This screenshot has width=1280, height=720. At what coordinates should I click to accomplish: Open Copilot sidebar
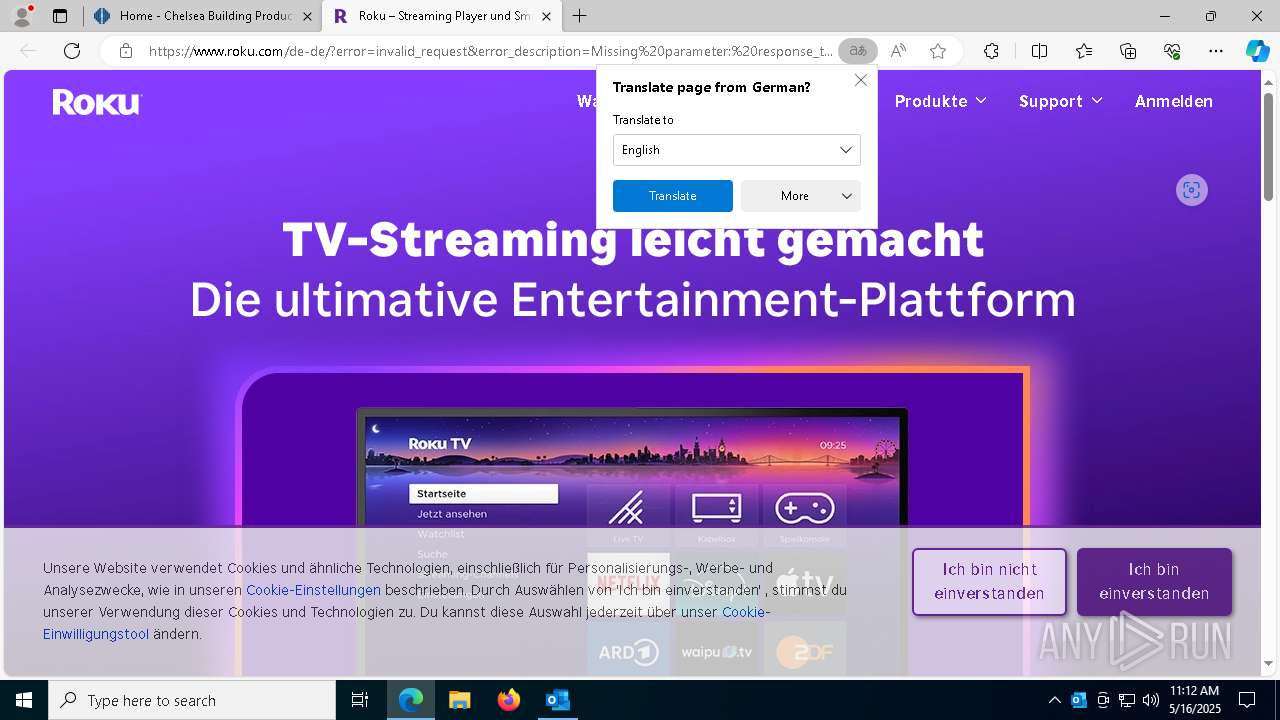1257,51
